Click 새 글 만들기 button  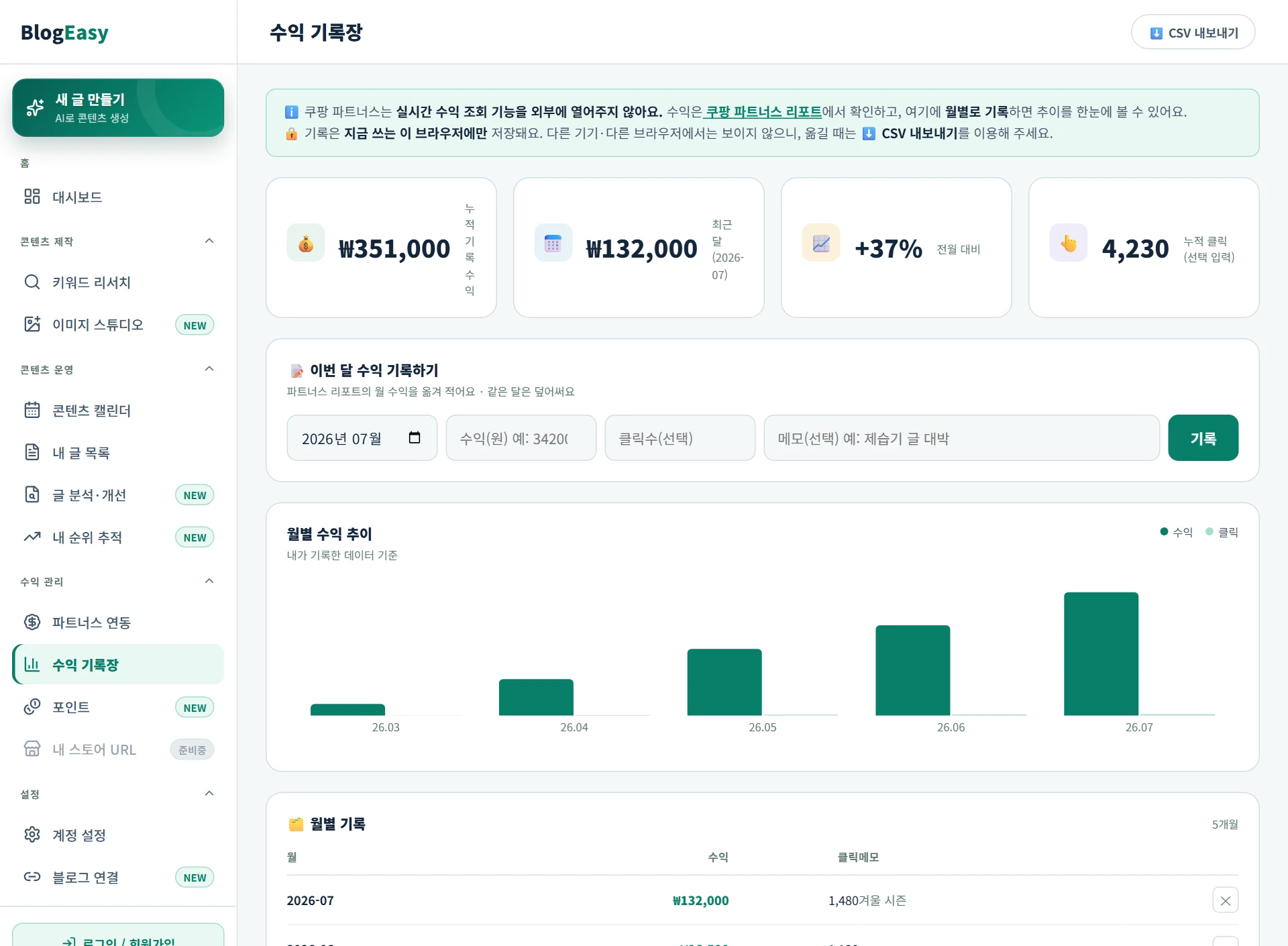click(x=118, y=107)
